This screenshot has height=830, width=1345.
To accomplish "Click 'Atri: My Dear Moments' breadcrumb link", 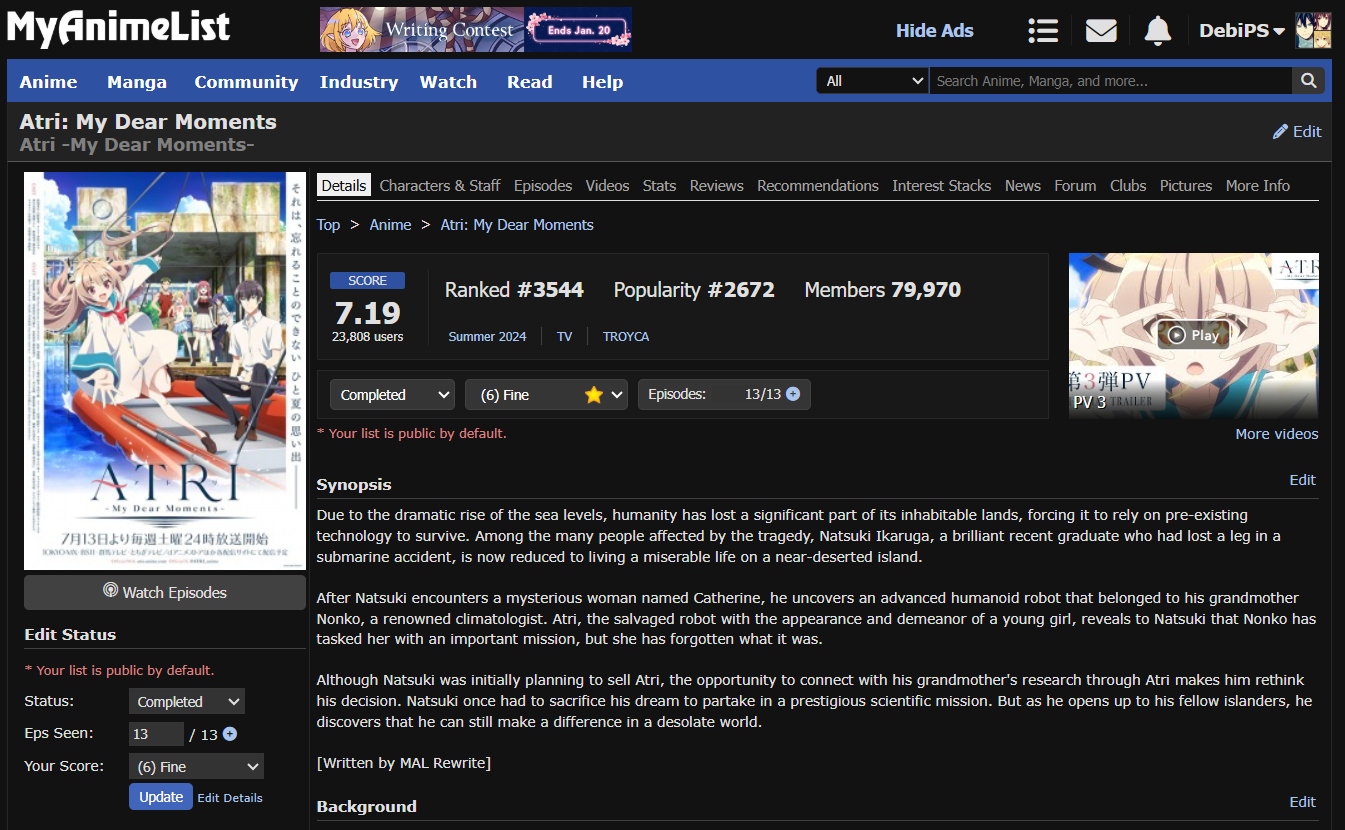I will coord(517,225).
